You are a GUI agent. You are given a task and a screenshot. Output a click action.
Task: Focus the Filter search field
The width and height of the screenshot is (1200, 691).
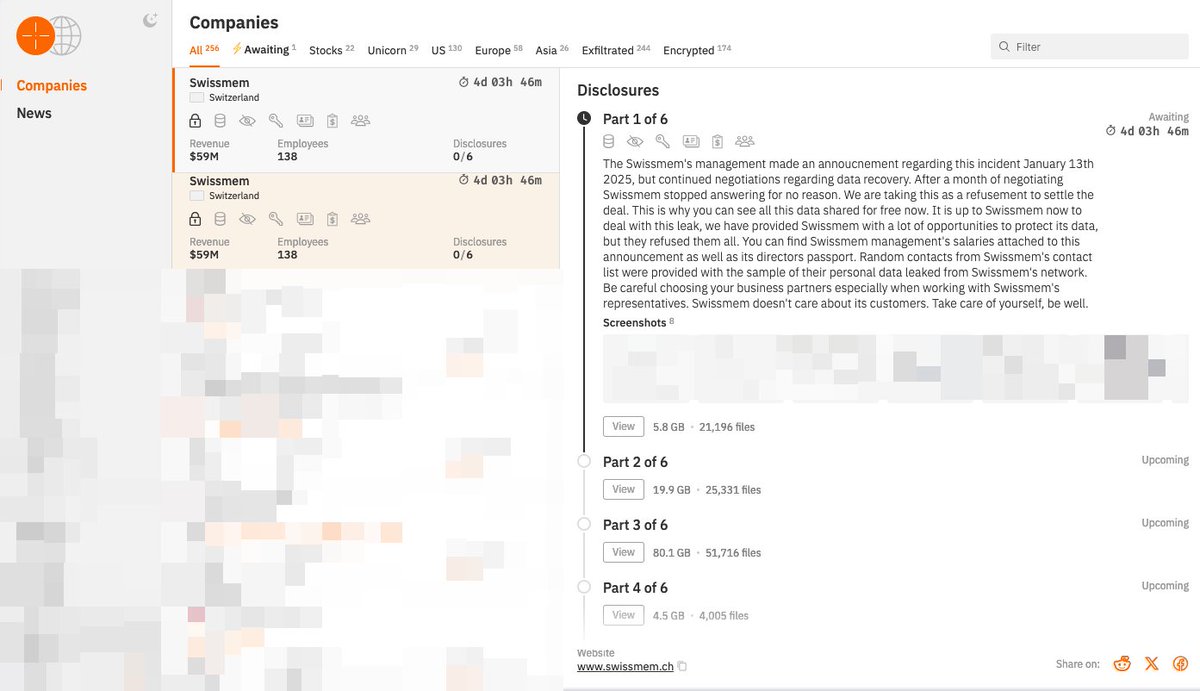point(1088,46)
